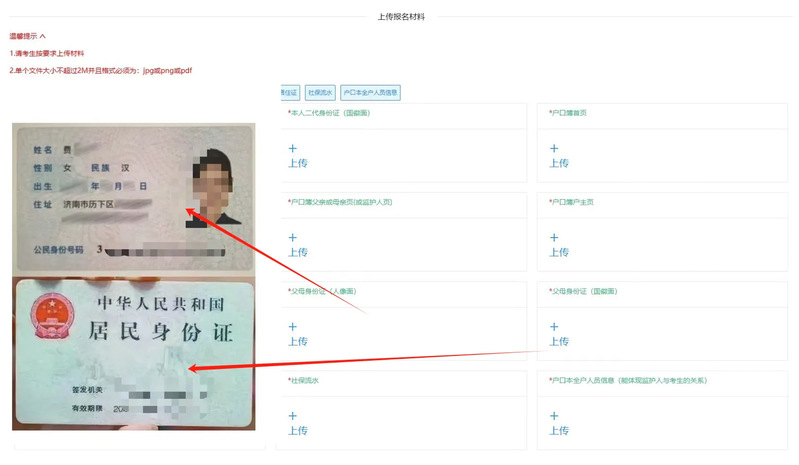Click plus icon under 本人二代身份证 (国徽面)
799x465 pixels.
[292, 148]
